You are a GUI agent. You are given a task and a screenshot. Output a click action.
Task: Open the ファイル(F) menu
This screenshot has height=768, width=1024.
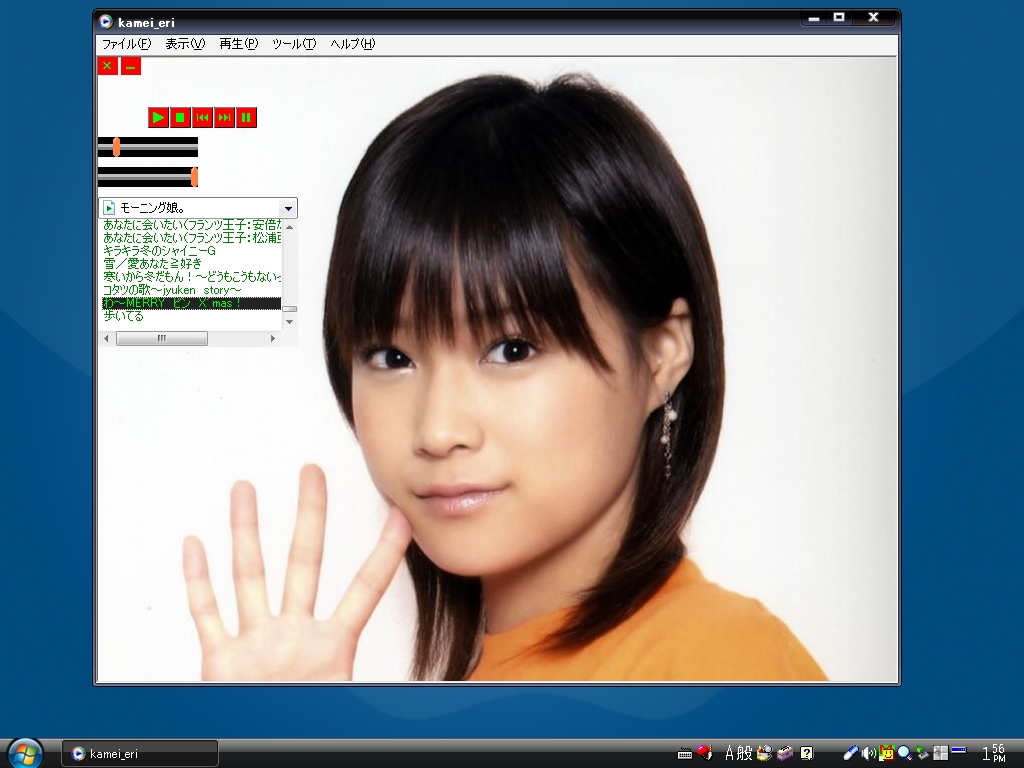point(126,44)
